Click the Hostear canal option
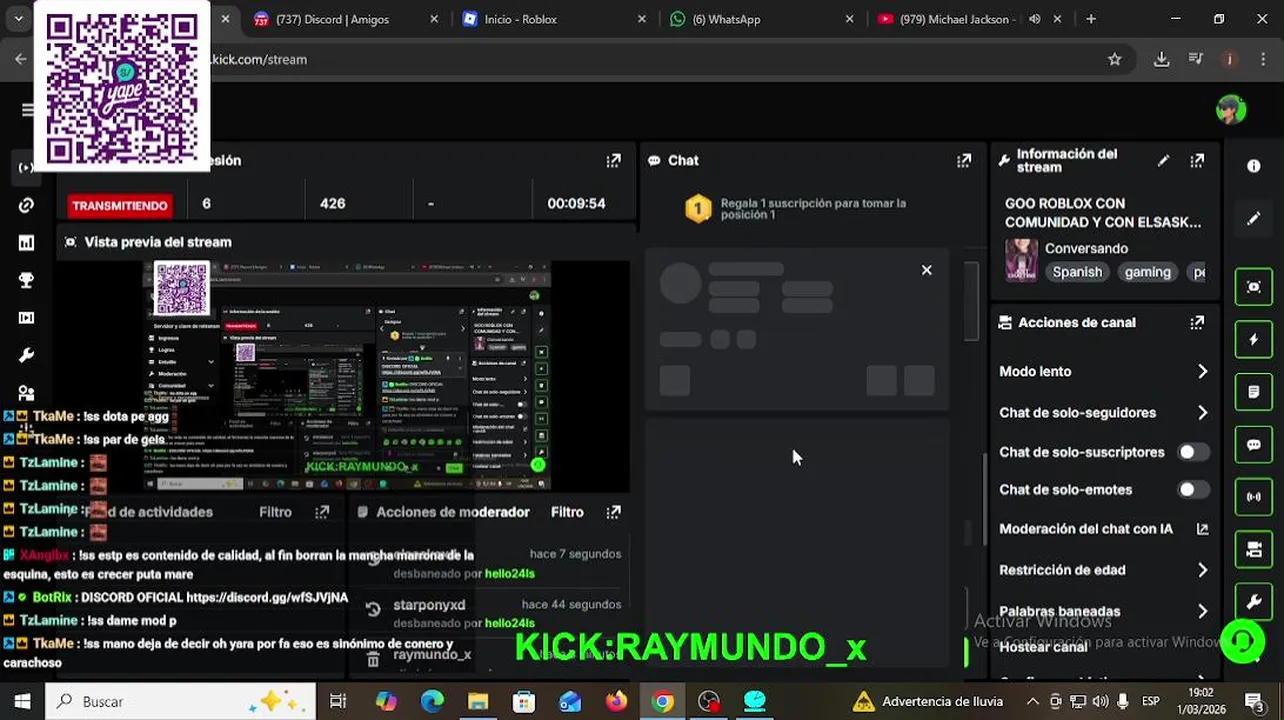This screenshot has height=720, width=1284. (x=1043, y=647)
